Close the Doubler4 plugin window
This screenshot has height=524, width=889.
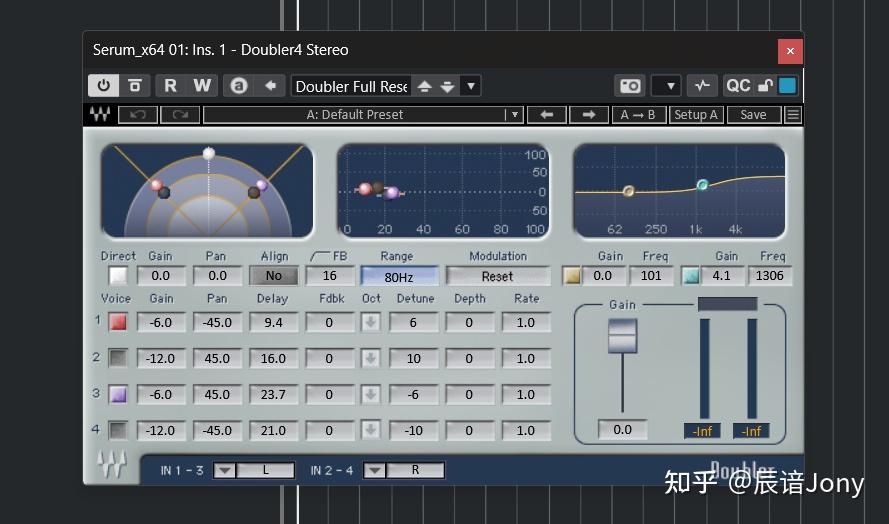[x=790, y=51]
